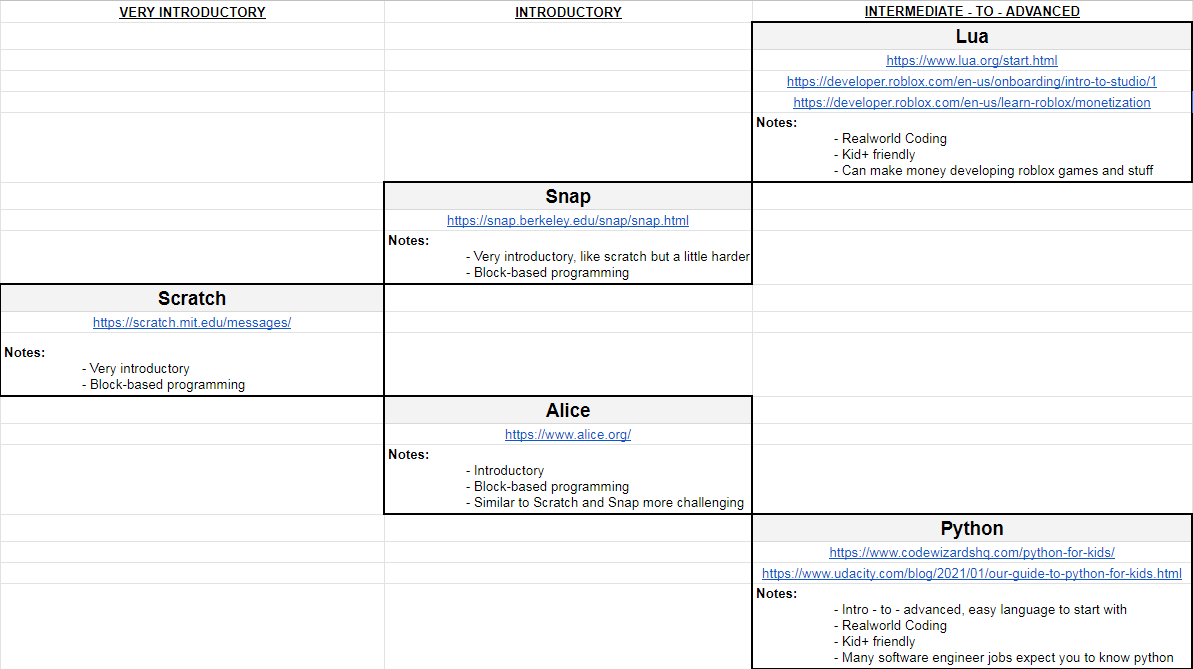Select the roblox games money note

tap(996, 171)
